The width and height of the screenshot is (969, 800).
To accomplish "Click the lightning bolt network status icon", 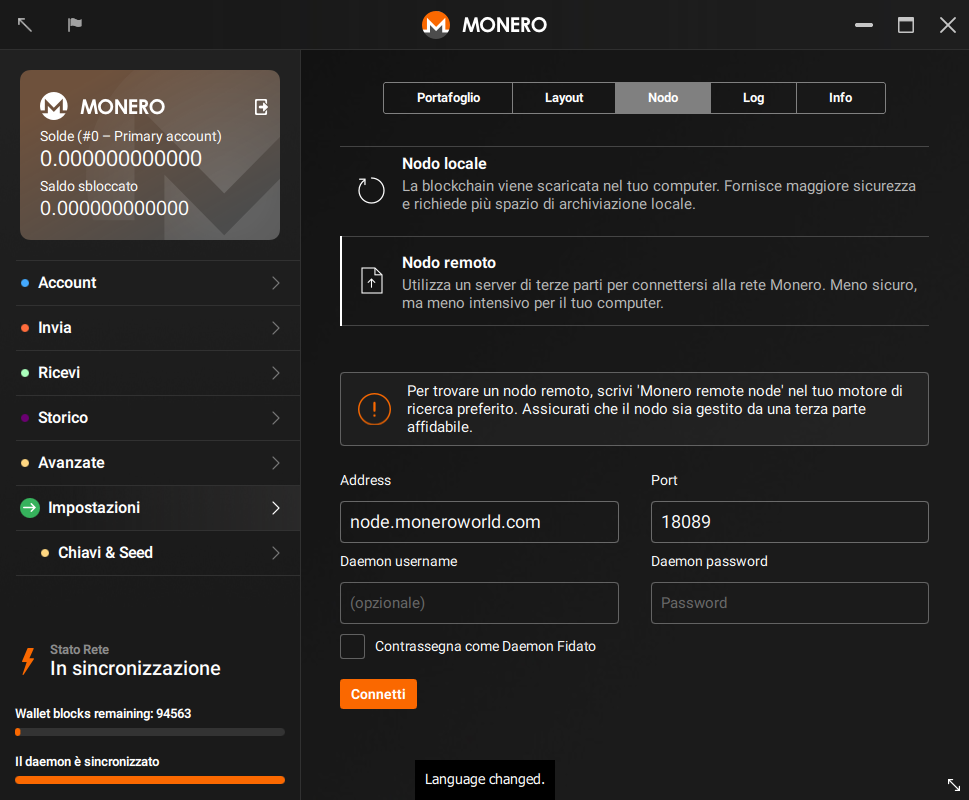I will [28, 660].
